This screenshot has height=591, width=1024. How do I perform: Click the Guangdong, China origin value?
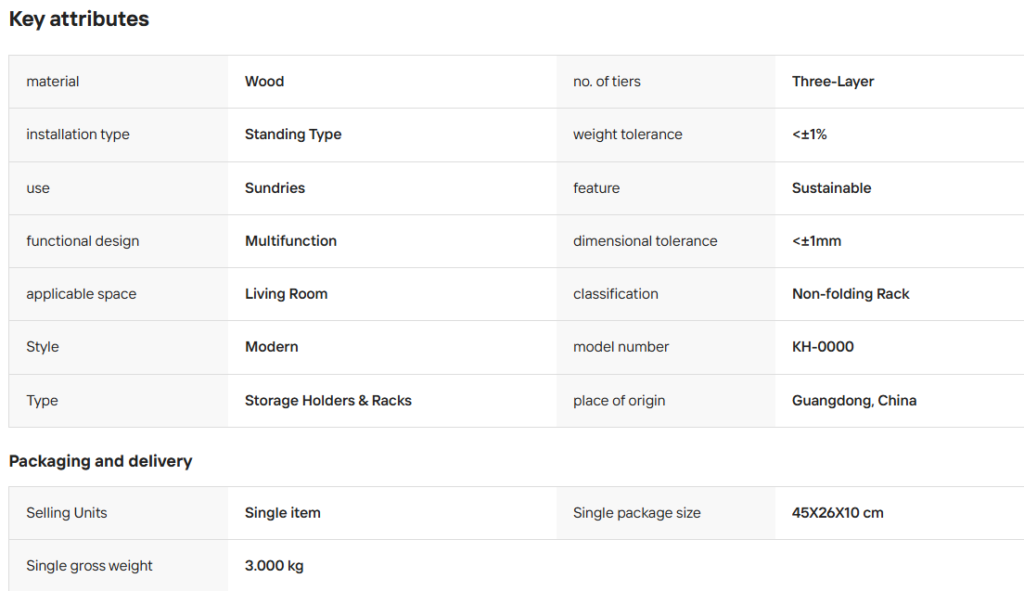point(854,400)
